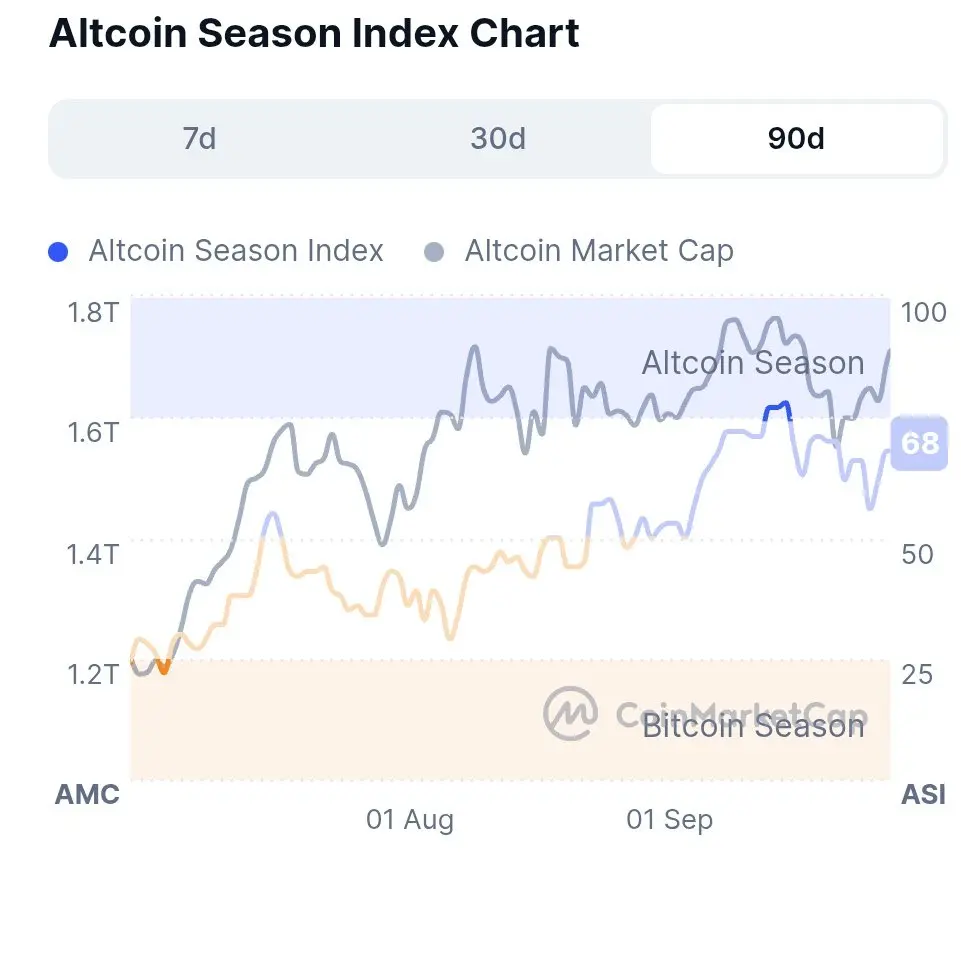This screenshot has height=966, width=961.
Task: Click the Altcoin Season zone label
Action: 752,363
